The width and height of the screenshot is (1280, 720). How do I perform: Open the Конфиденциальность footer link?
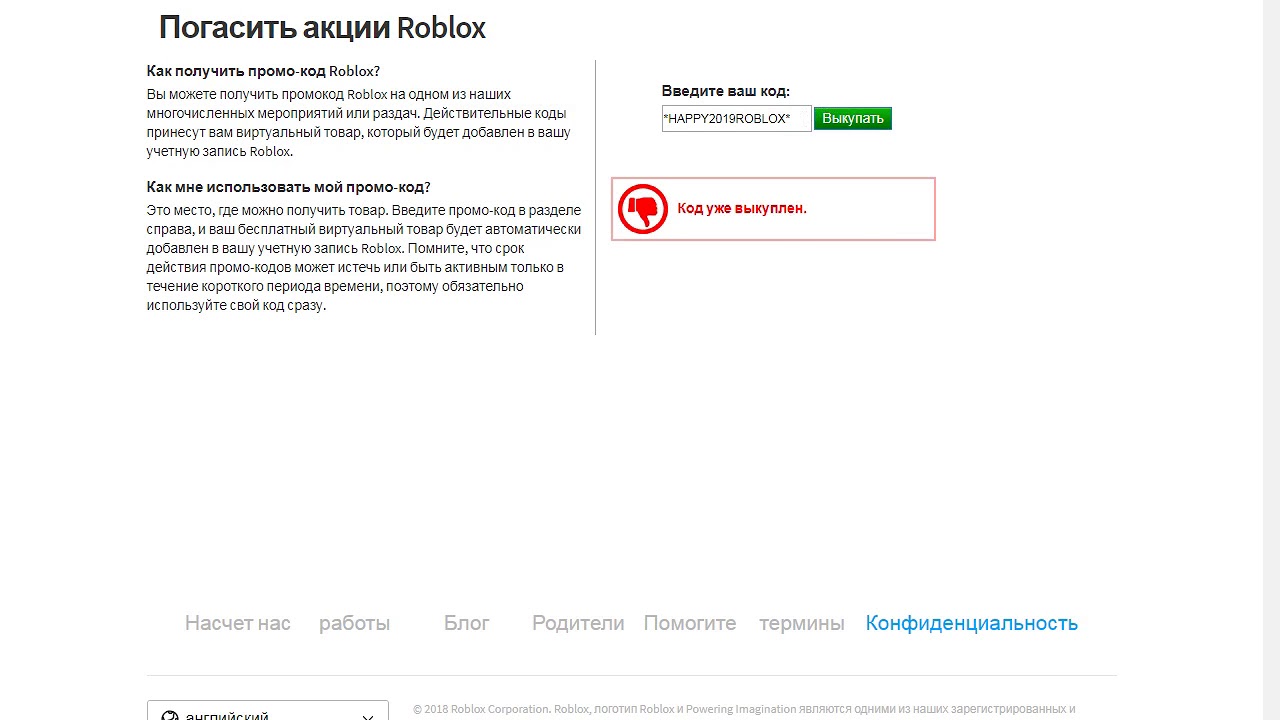point(972,623)
